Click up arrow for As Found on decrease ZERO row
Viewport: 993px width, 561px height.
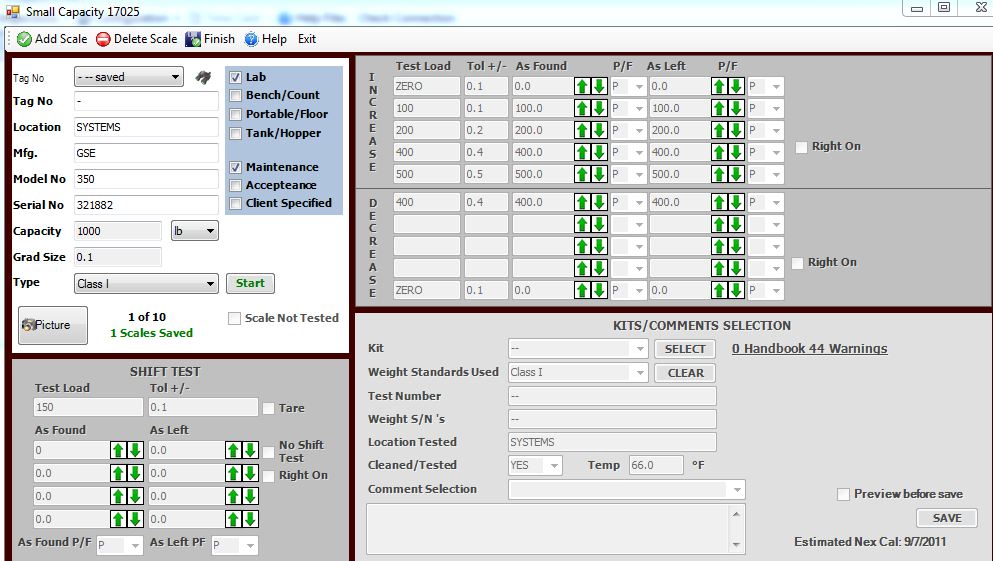pyautogui.click(x=582, y=290)
